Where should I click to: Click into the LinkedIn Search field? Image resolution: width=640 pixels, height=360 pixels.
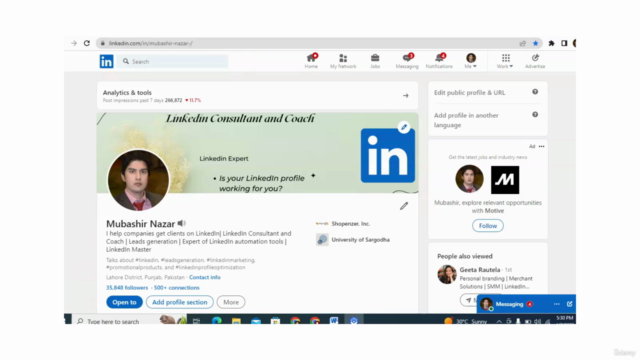point(173,62)
